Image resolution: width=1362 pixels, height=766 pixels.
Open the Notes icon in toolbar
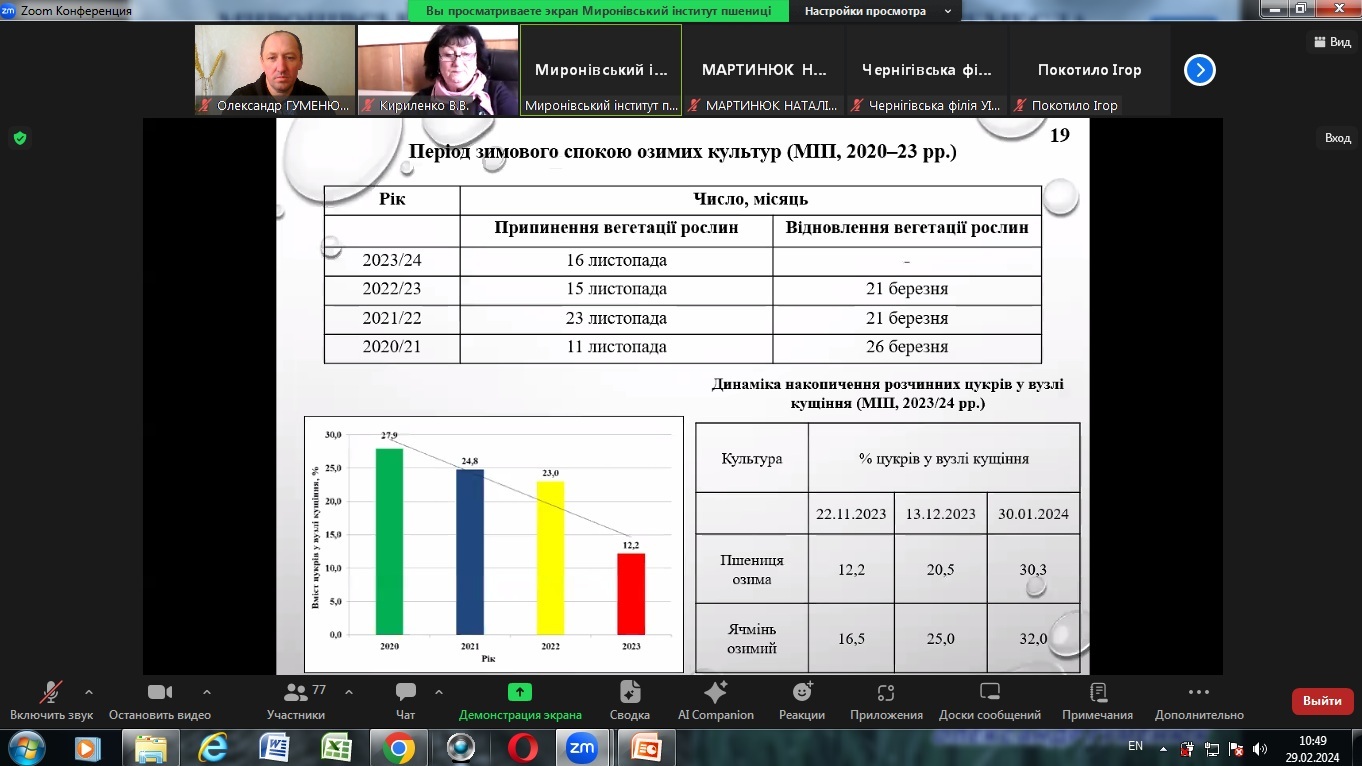coord(1098,692)
